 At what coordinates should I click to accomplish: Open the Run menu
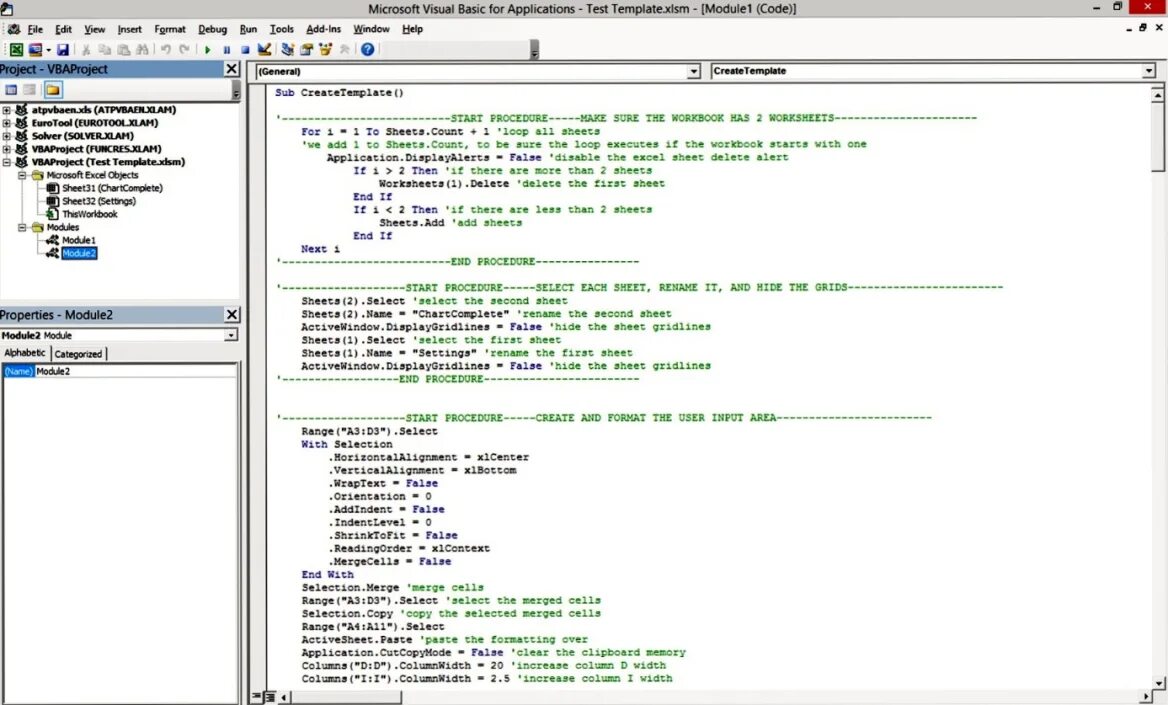coord(248,29)
